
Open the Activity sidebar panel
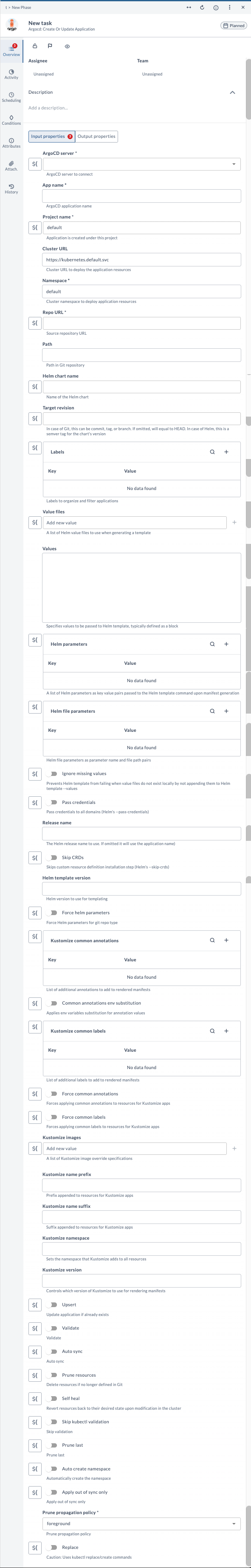tap(11, 74)
